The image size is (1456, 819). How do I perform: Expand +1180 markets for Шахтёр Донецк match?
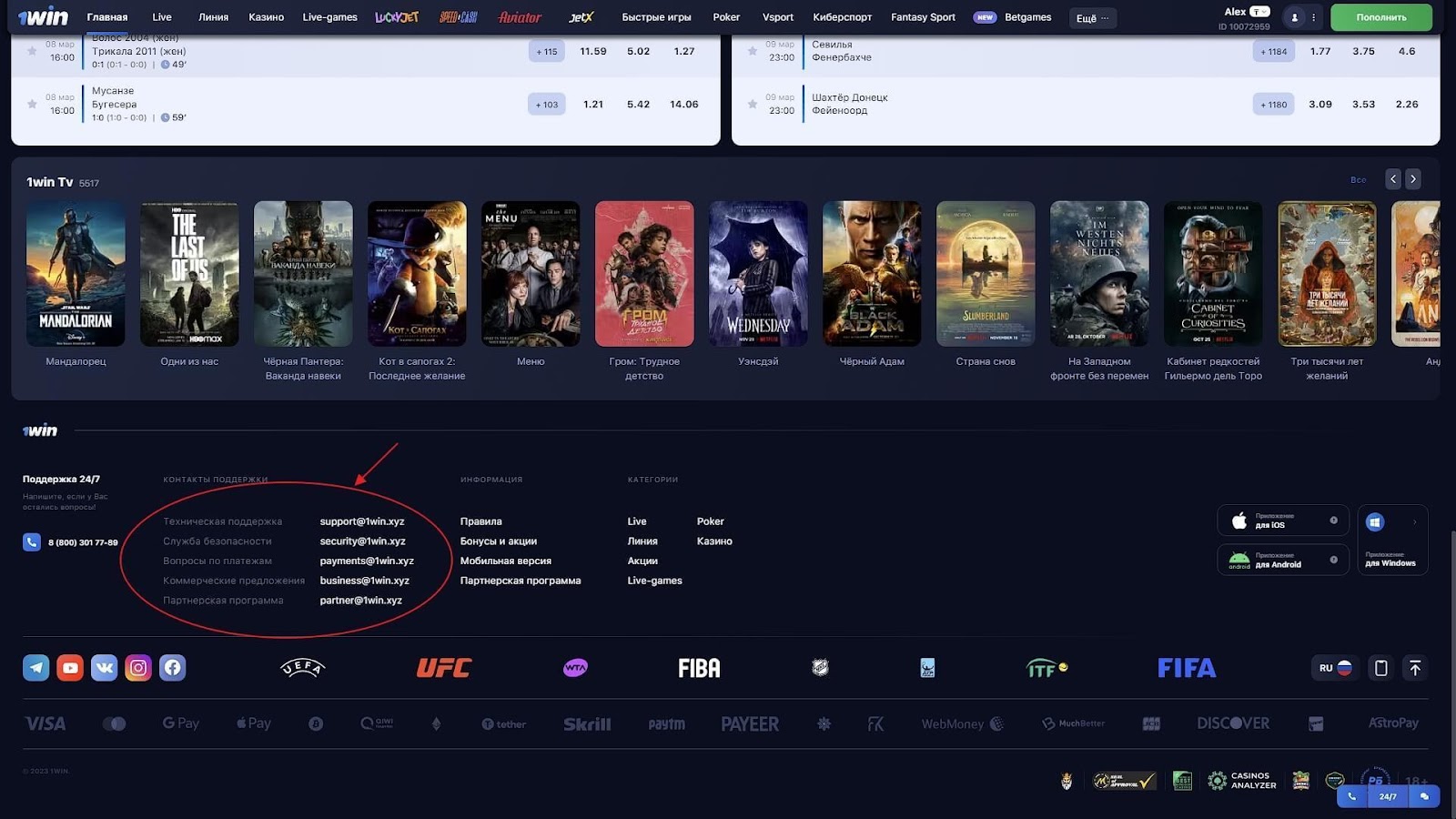(1273, 104)
